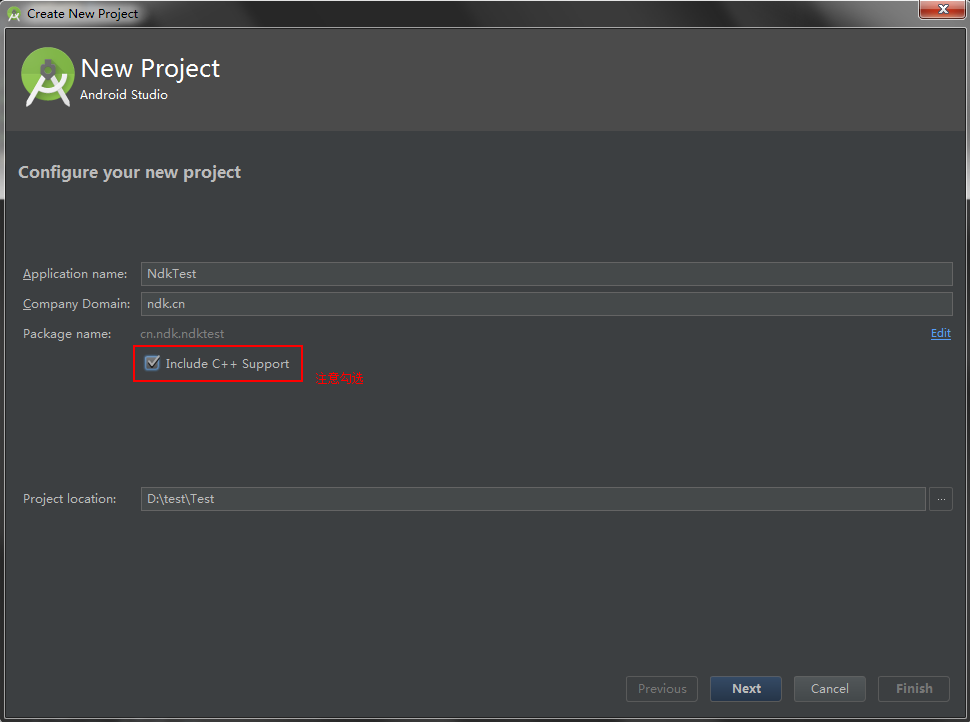Click the "New Project" header title
The height and width of the screenshot is (722, 970).
coord(150,68)
